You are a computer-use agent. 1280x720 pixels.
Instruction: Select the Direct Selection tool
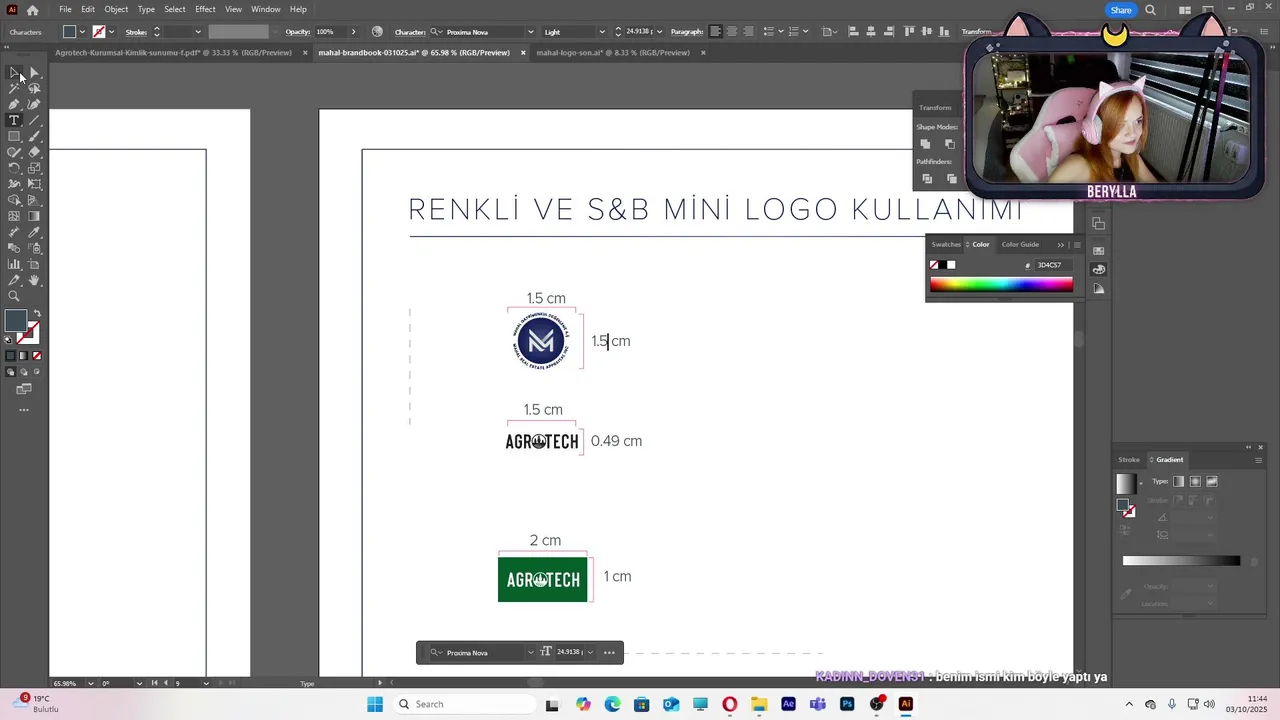coord(34,73)
